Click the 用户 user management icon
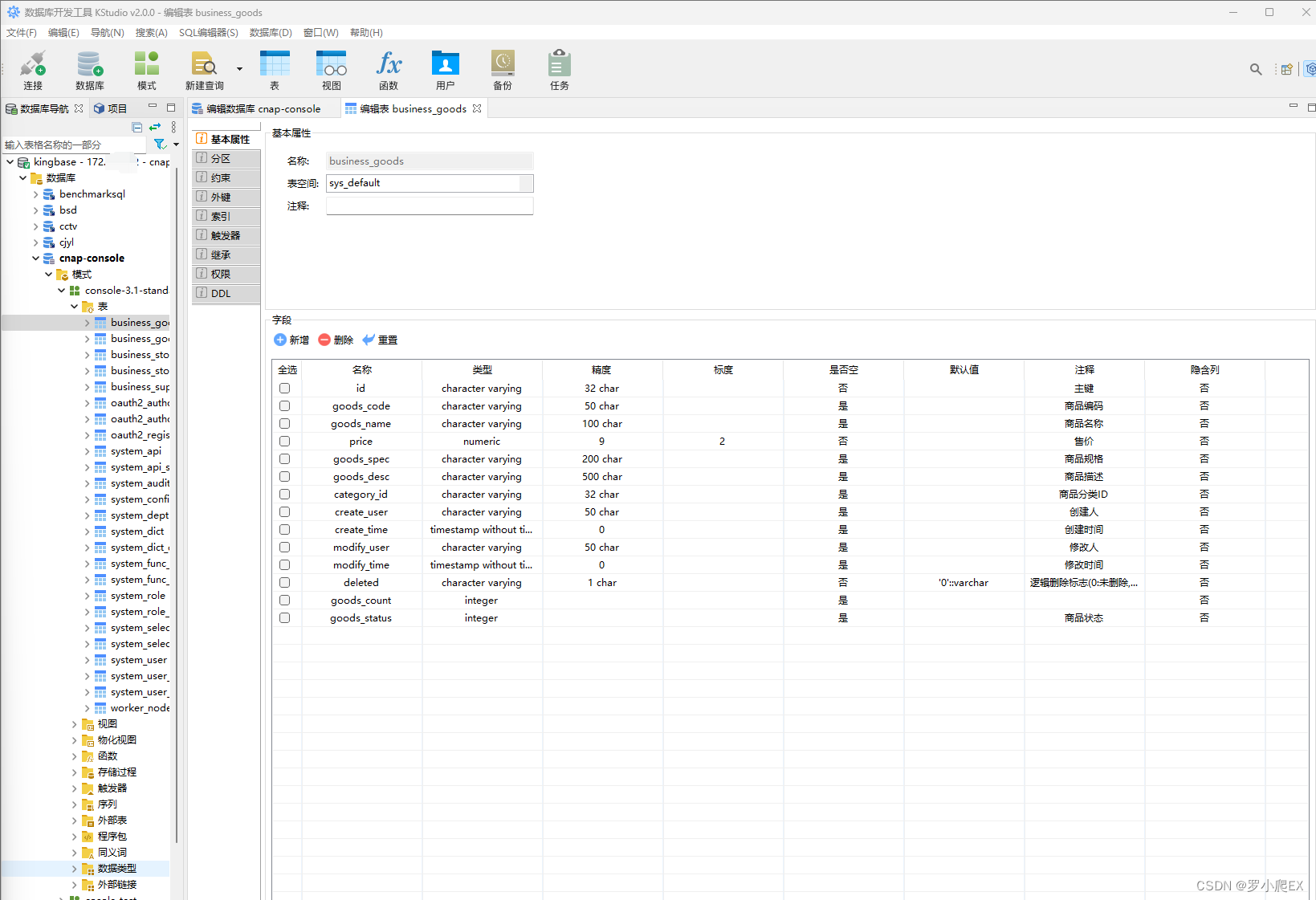Viewport: 1316px width, 900px height. [445, 68]
